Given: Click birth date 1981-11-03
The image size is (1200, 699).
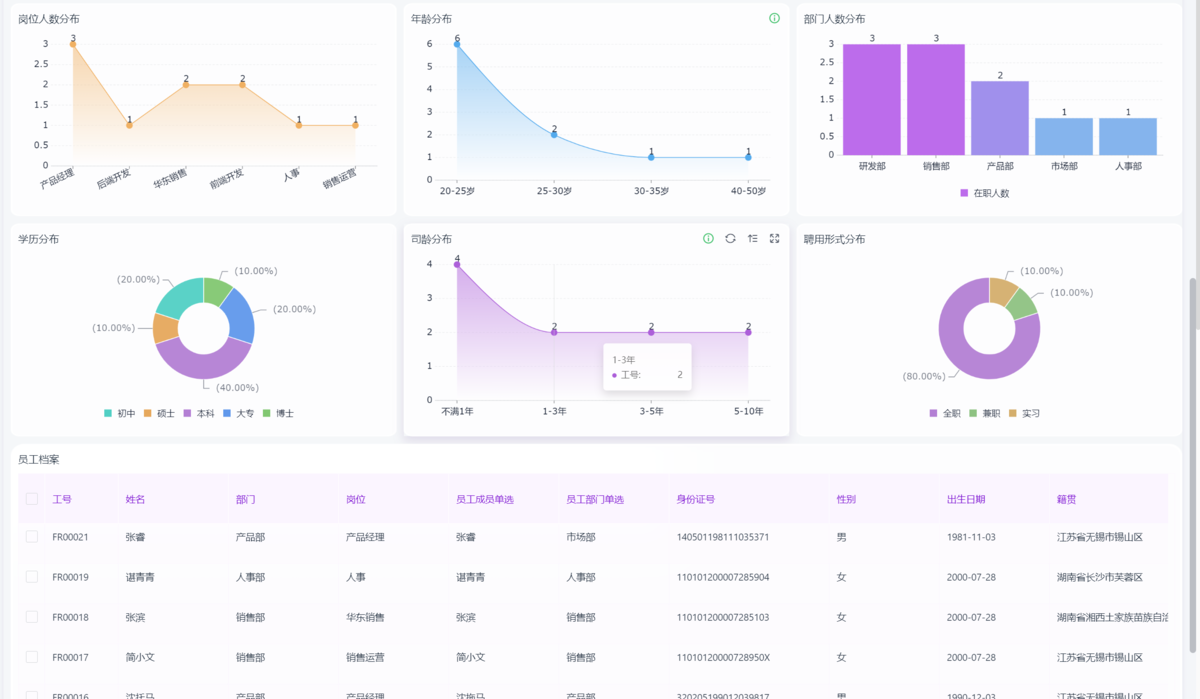Looking at the screenshot, I should click(971, 537).
